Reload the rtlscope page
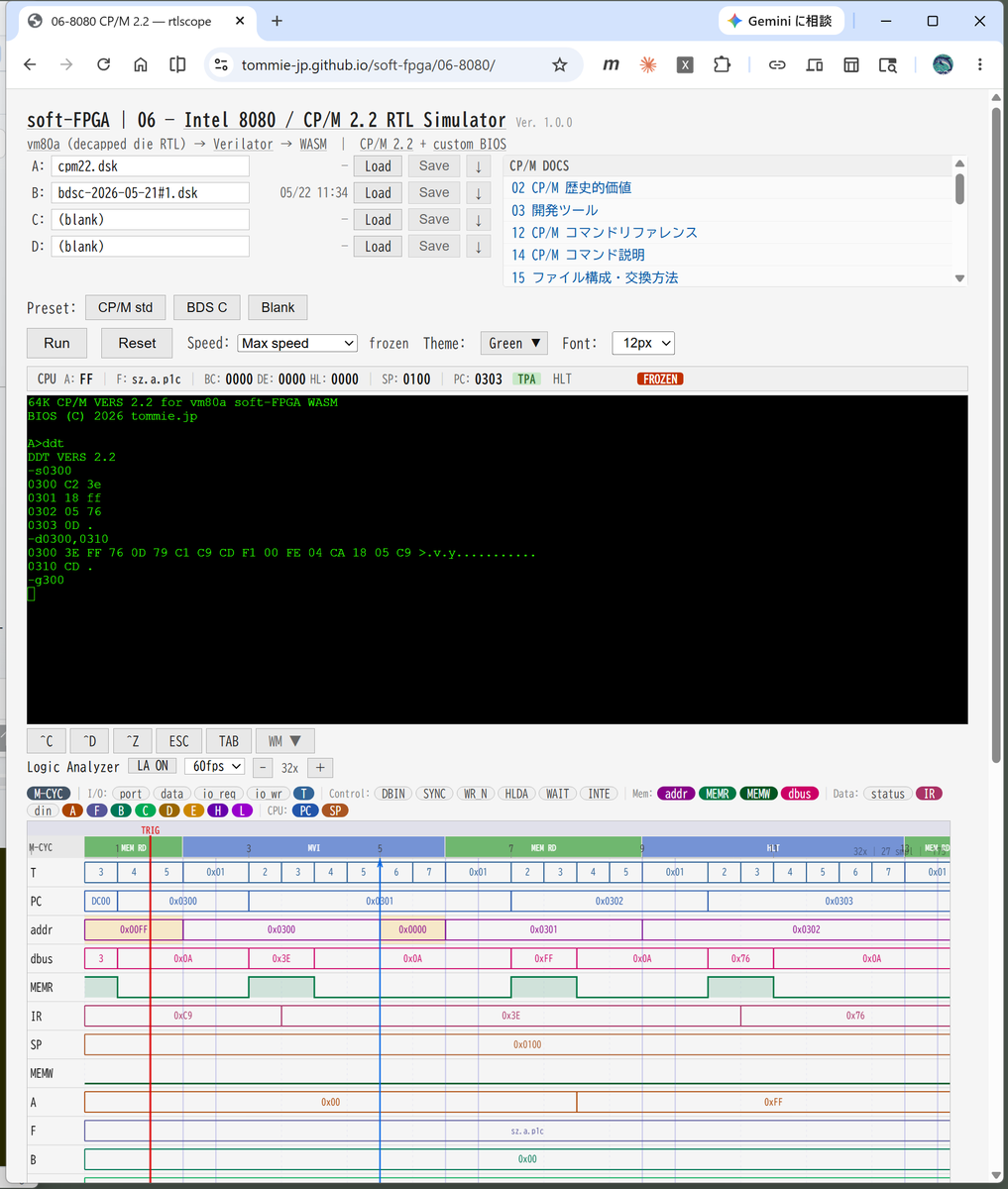Image resolution: width=1008 pixels, height=1189 pixels. [x=103, y=64]
